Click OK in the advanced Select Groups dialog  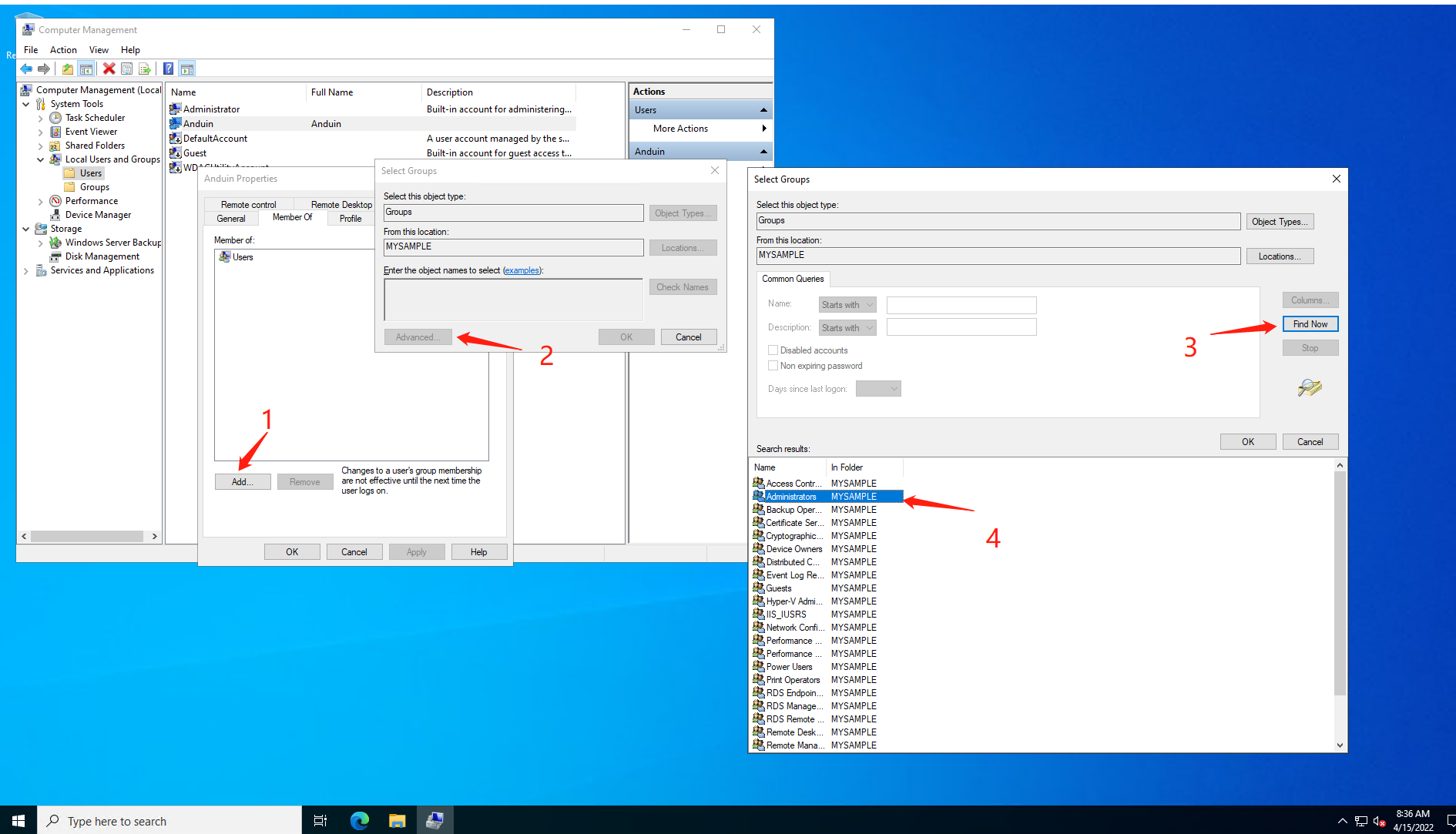click(x=1248, y=442)
